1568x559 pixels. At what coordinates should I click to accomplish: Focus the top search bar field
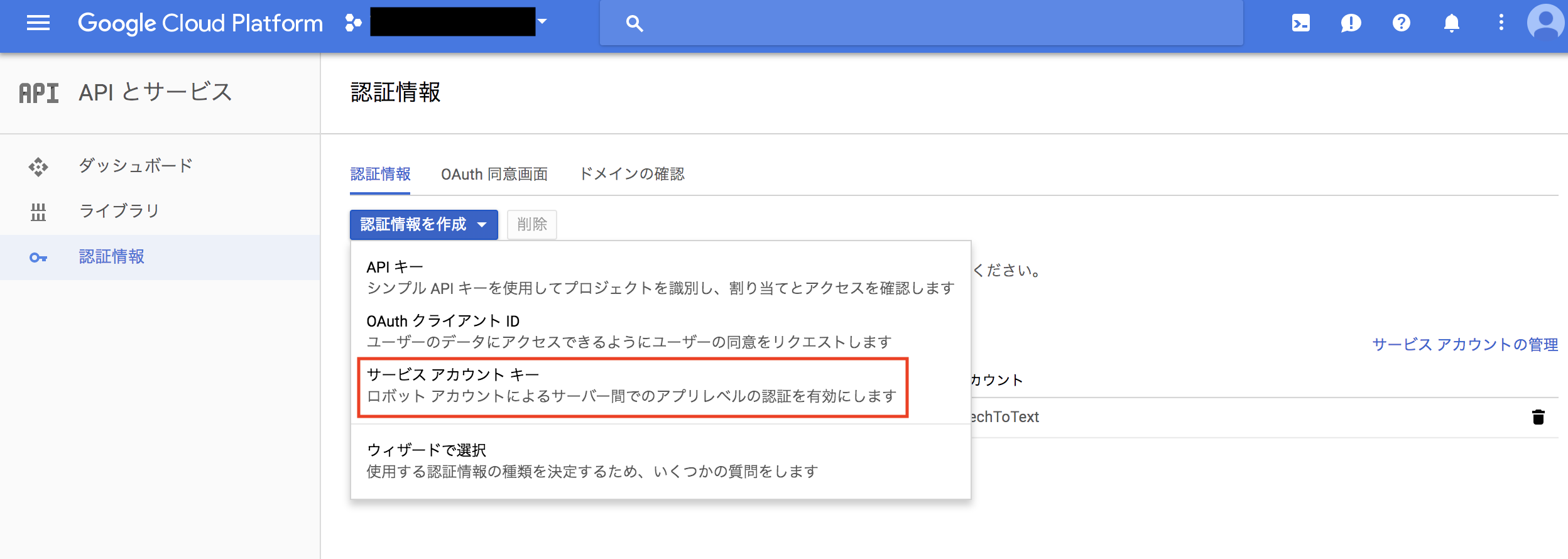click(x=921, y=23)
